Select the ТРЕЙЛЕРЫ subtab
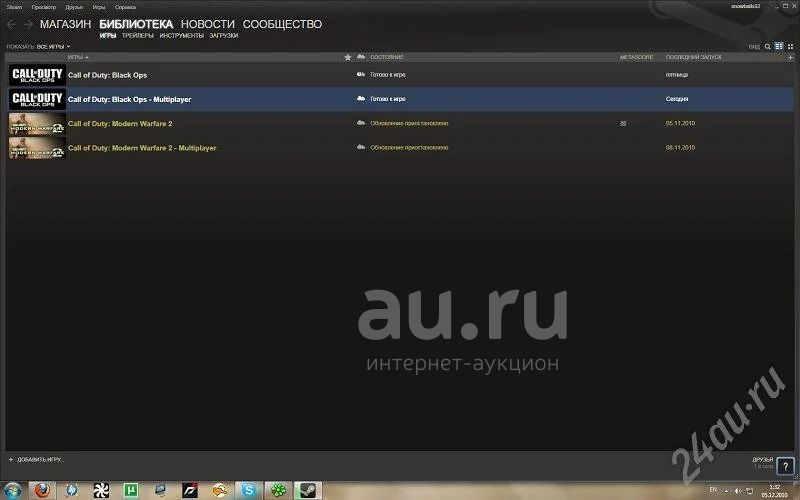 click(138, 36)
